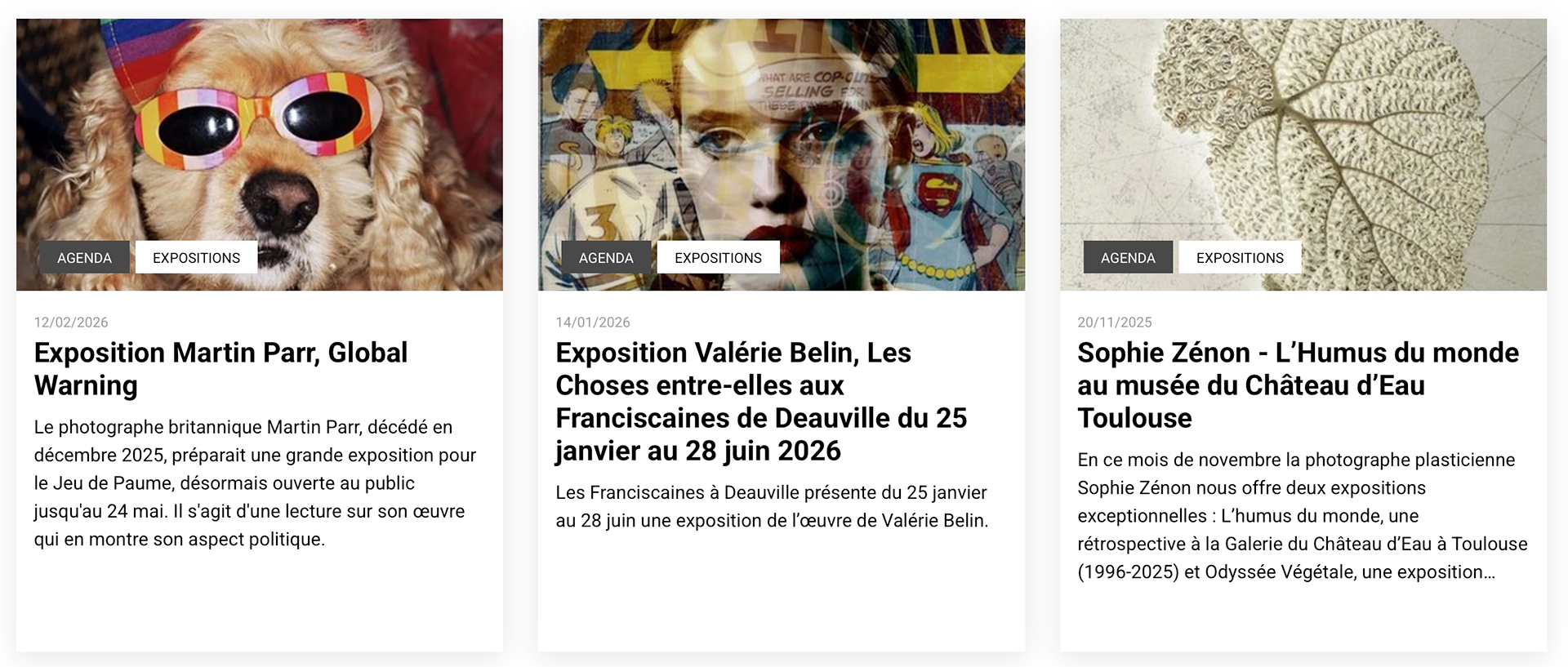Viewport: 1568px width, 667px height.
Task: Open 'Sophie Zénon - L'Humus du monde' headline
Action: tap(1298, 385)
